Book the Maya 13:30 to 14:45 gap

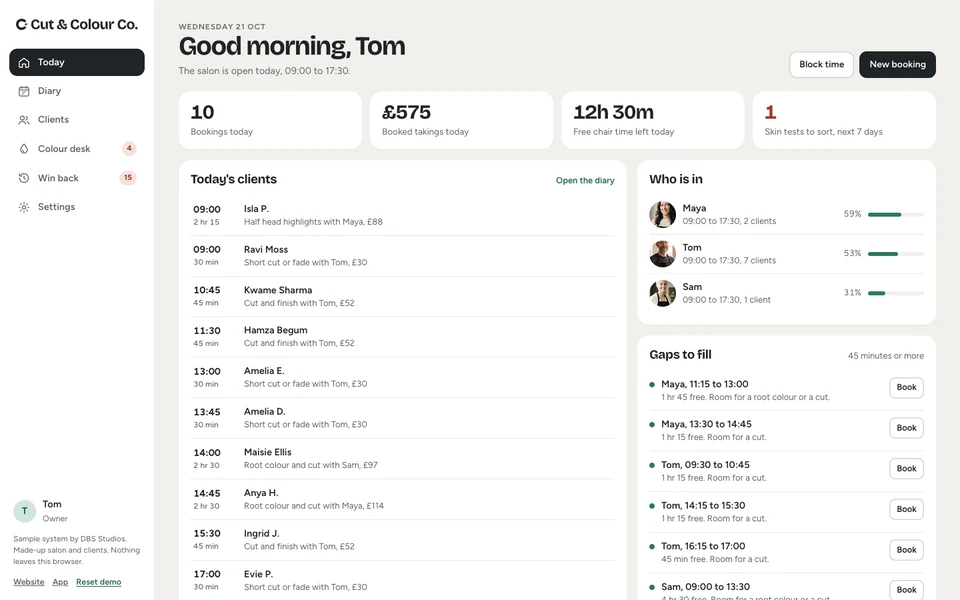coord(906,428)
